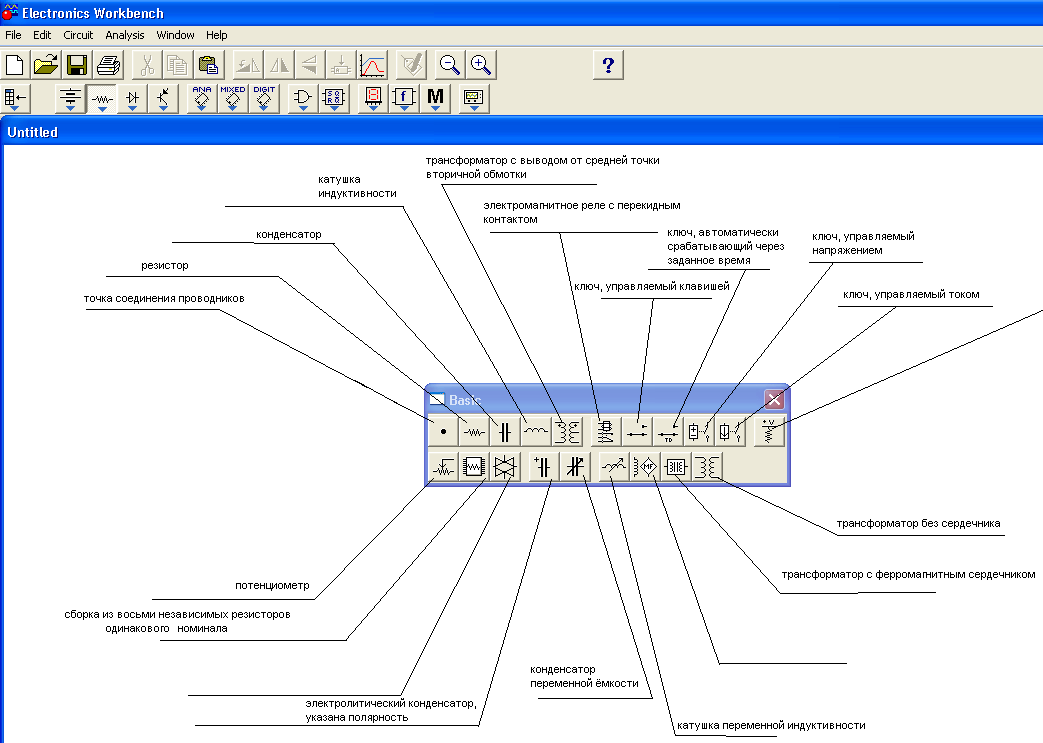Select the current-controlled switch
This screenshot has width=1043, height=743.
730,432
